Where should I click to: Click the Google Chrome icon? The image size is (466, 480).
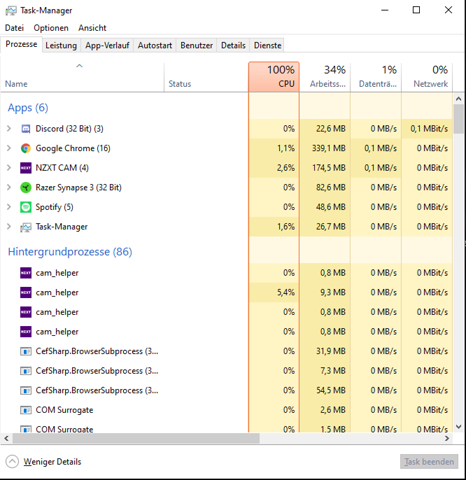(x=26, y=148)
